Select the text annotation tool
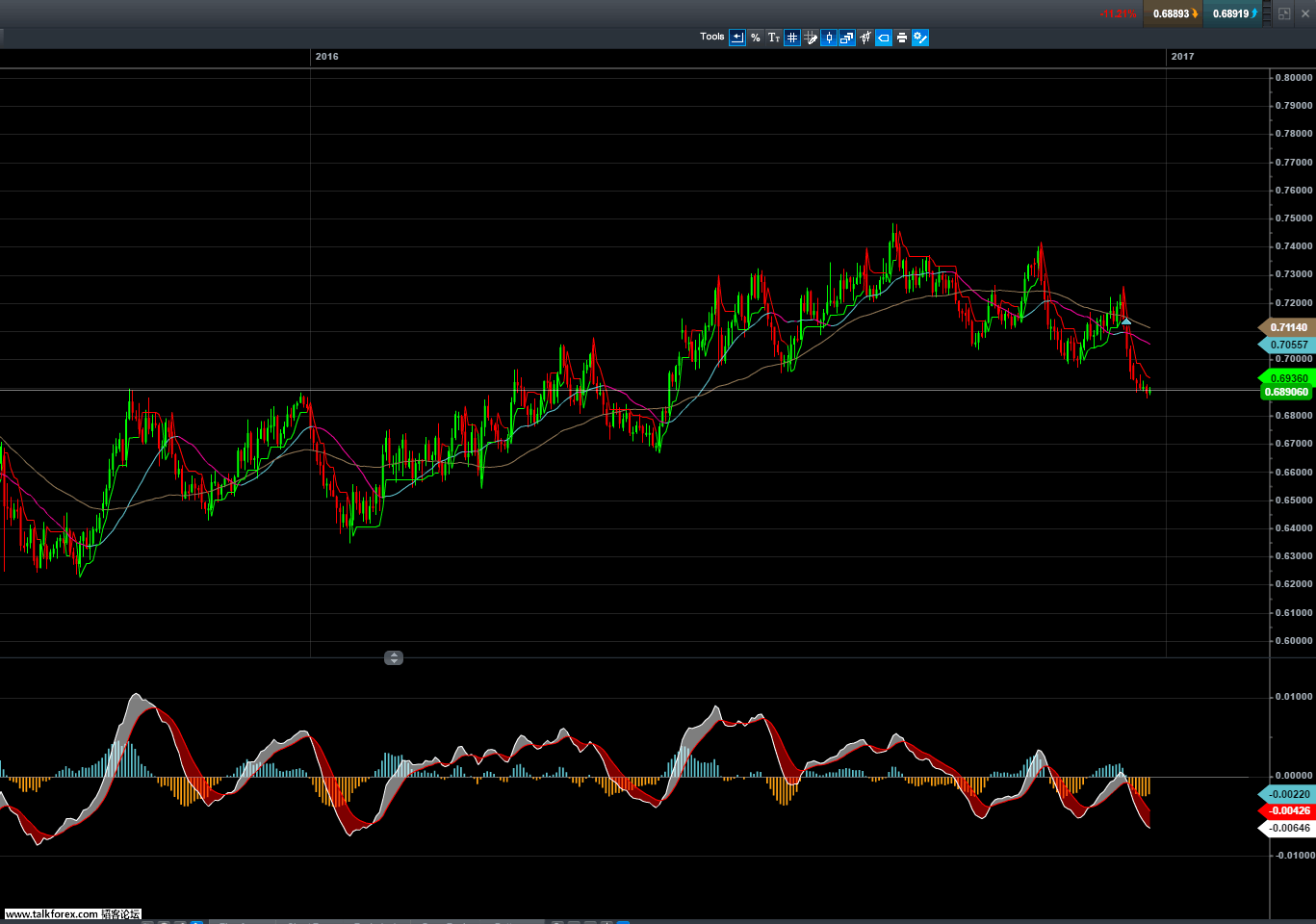Viewport: 1316px width, 924px height. click(x=774, y=38)
